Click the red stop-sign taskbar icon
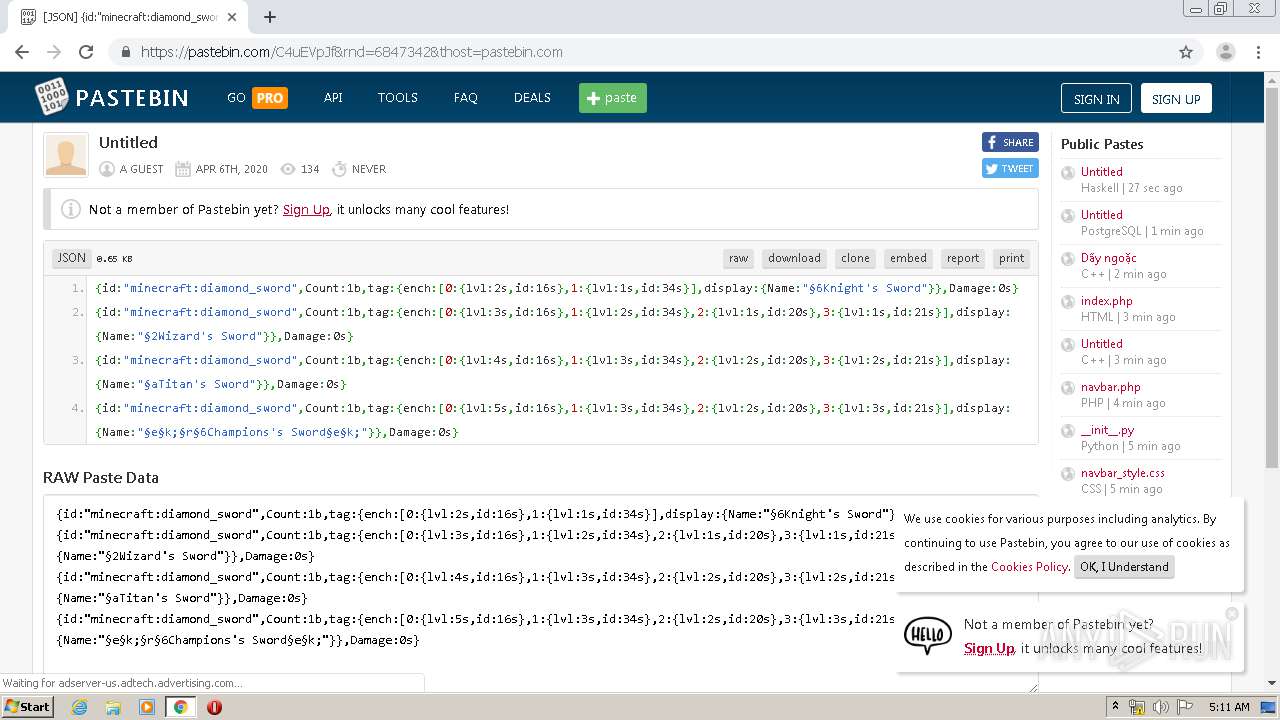The width and height of the screenshot is (1280, 720). [x=214, y=707]
